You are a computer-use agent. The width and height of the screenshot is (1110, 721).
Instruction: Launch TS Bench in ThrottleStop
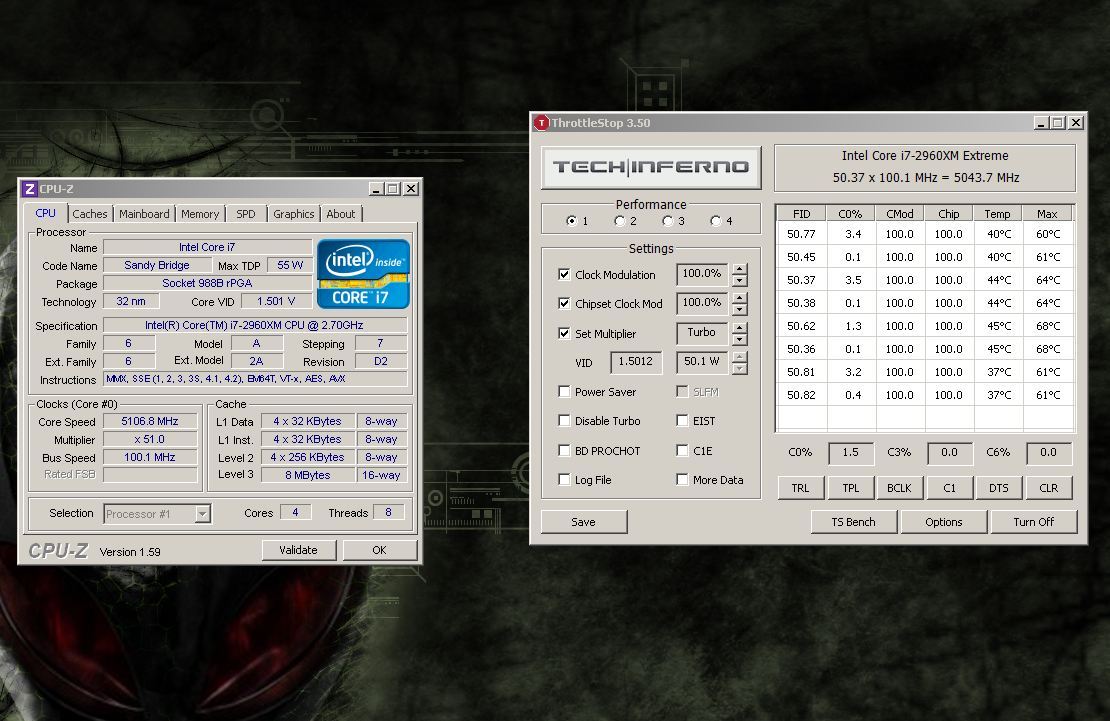point(854,522)
